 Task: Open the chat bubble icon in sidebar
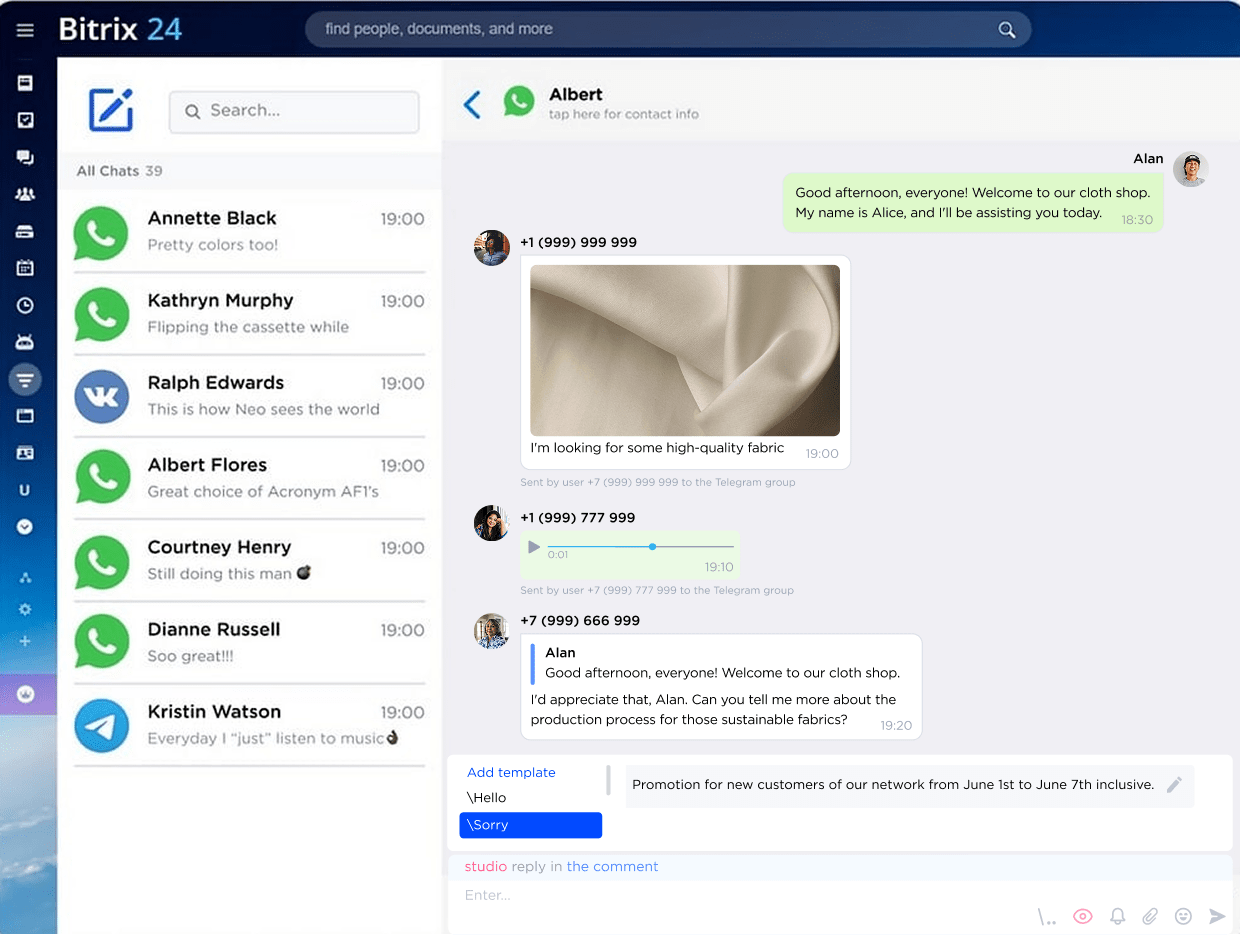[26, 157]
